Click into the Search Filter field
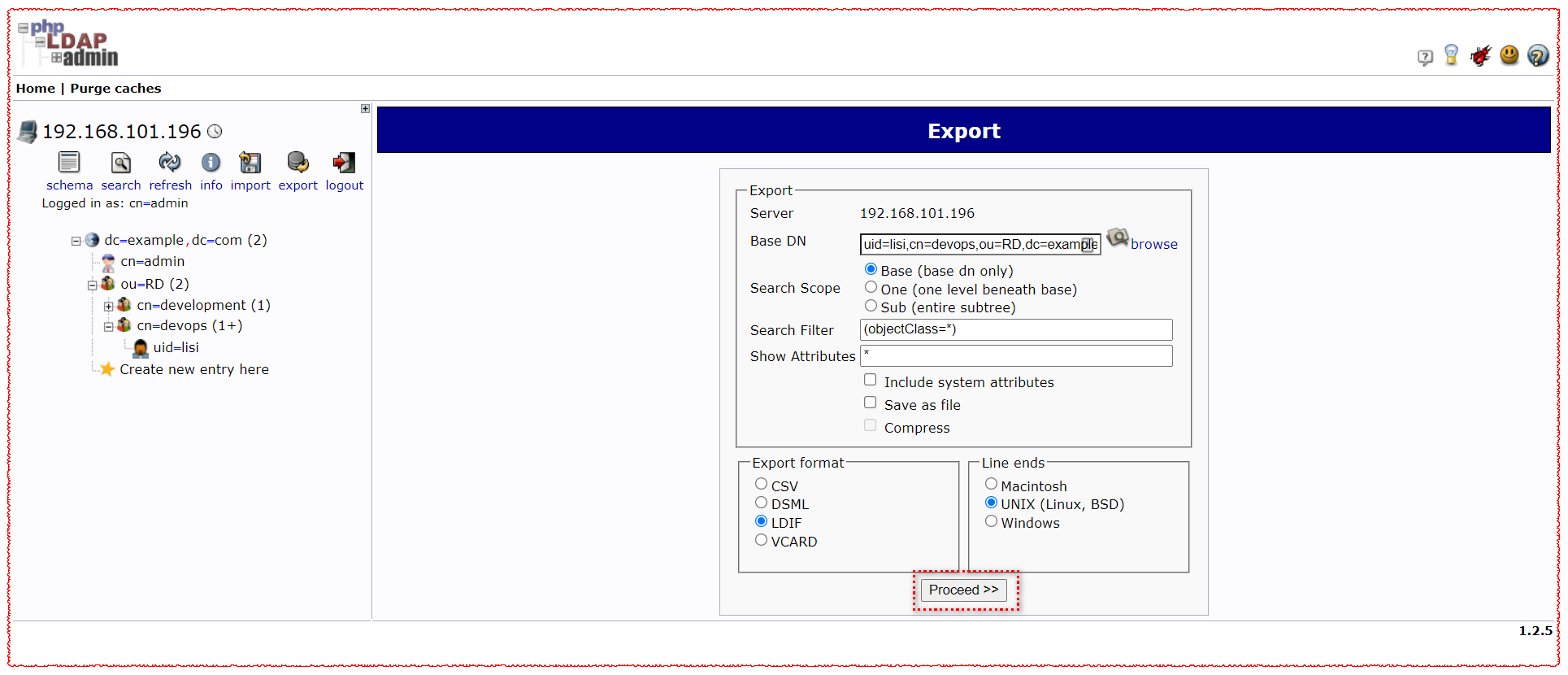This screenshot has height=675, width=1568. click(x=1016, y=329)
